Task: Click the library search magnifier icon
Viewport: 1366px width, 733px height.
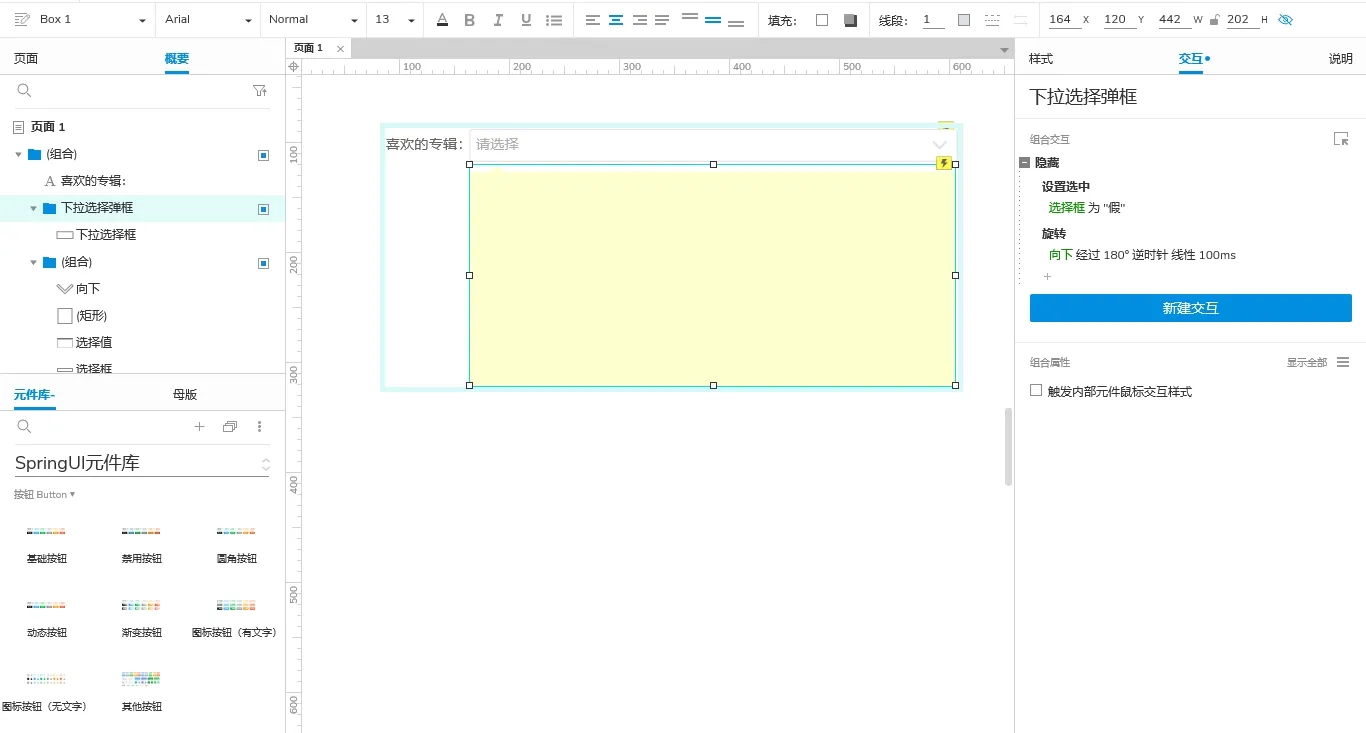Action: [x=24, y=427]
